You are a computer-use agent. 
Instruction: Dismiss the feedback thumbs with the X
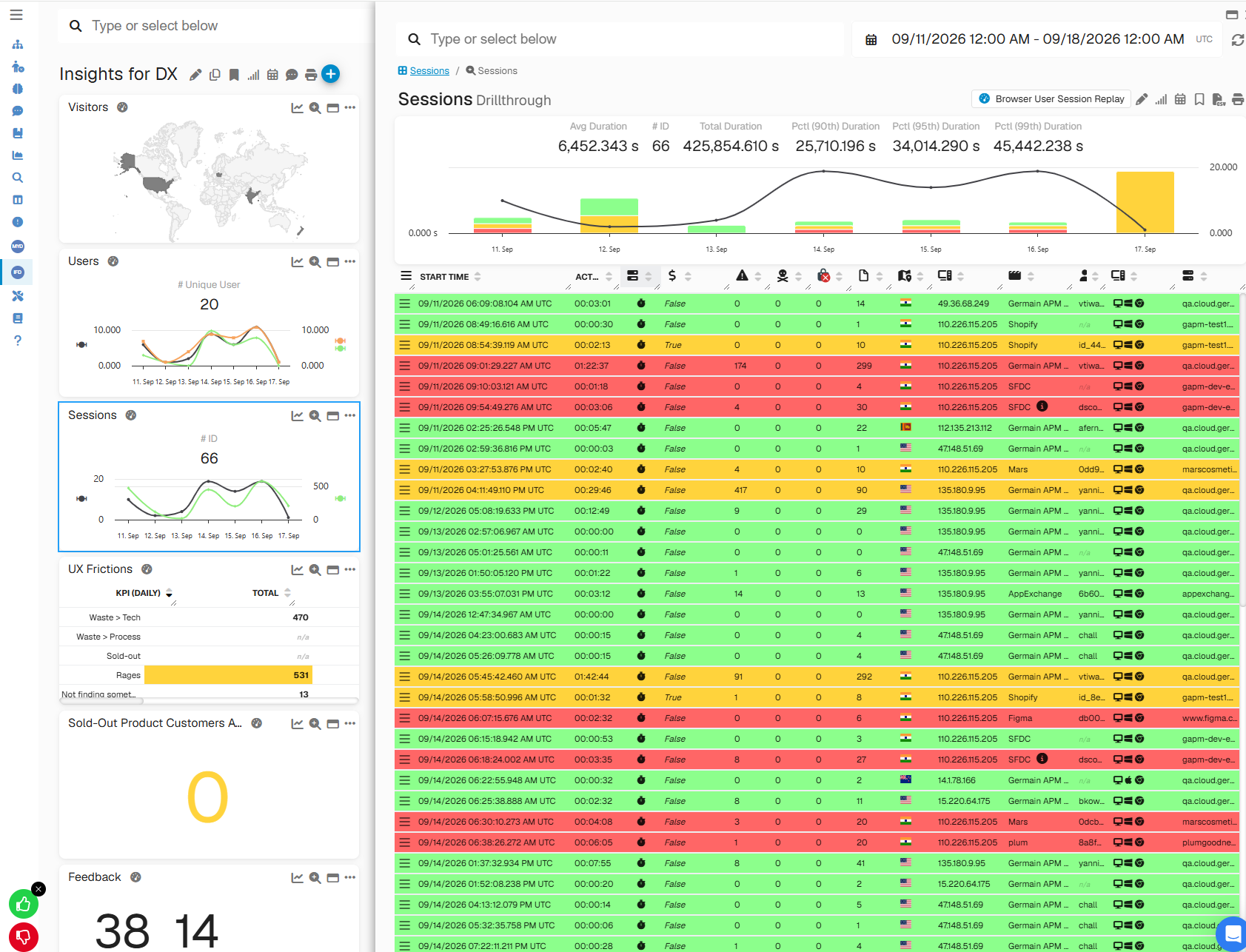pyautogui.click(x=38, y=889)
